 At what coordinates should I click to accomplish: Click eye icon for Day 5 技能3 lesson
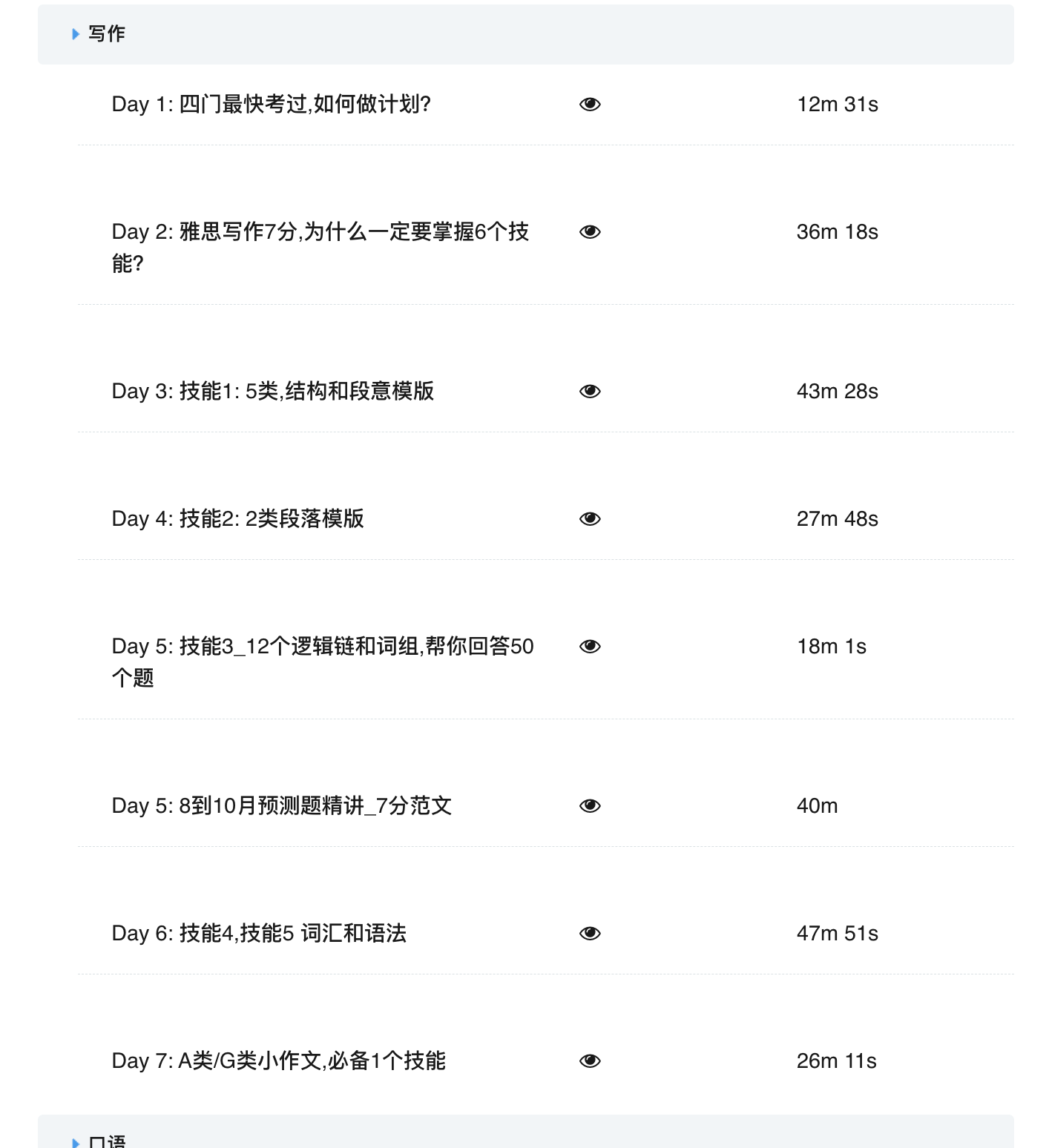(x=590, y=647)
